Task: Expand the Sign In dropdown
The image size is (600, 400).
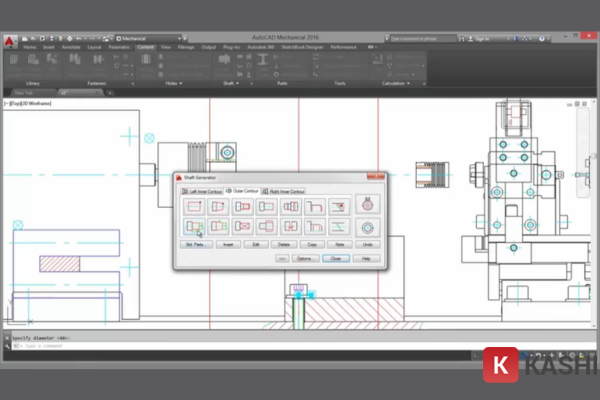Action: (x=508, y=39)
